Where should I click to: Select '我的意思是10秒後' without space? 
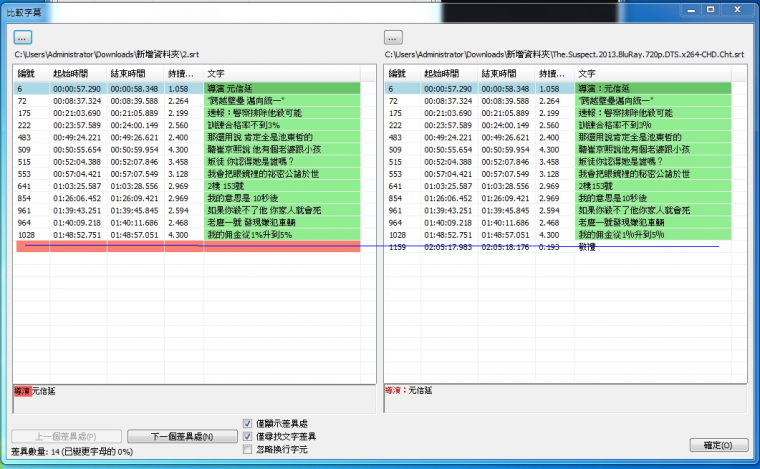pyautogui.click(x=558, y=198)
